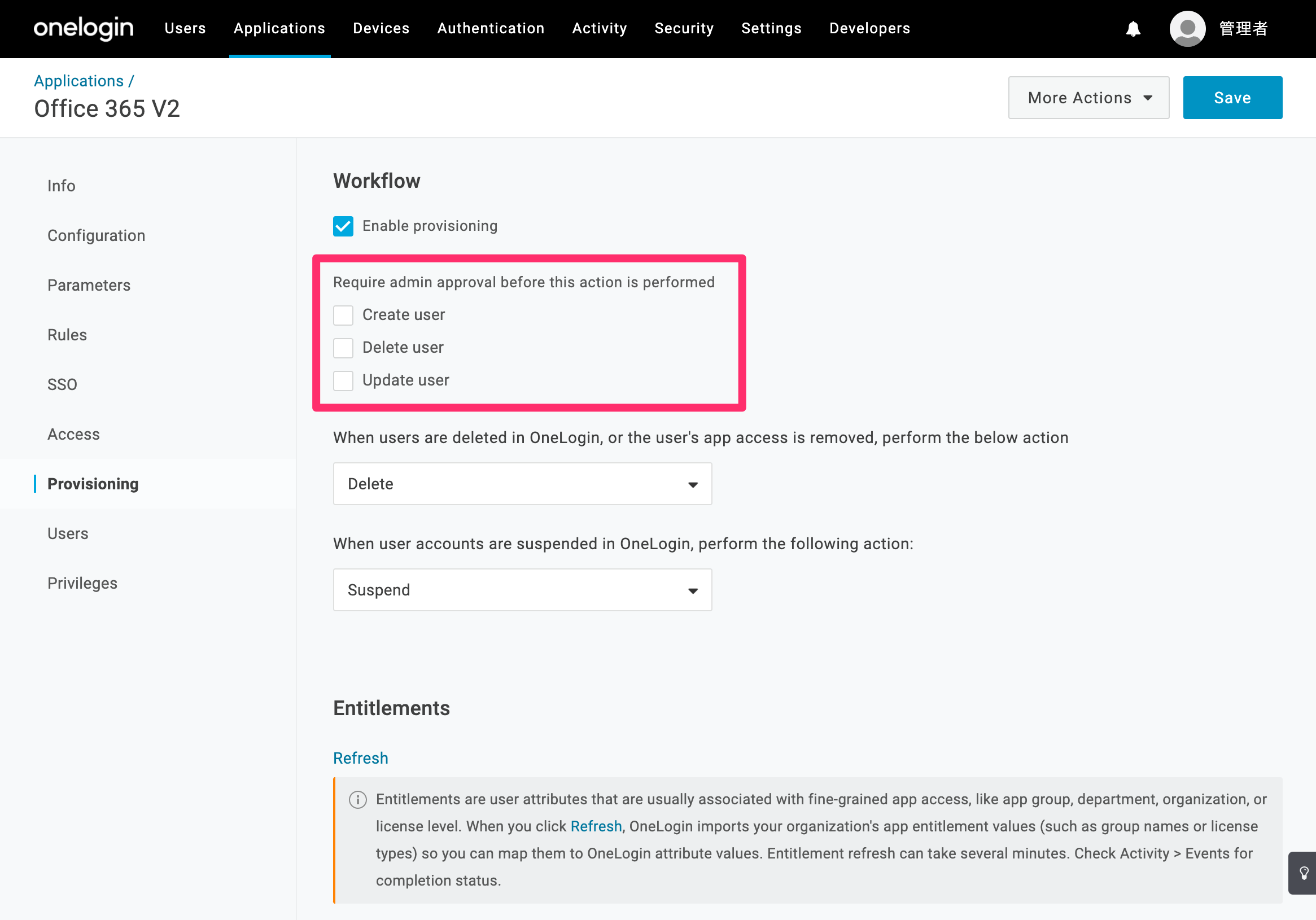Open the Applications top navigation menu
This screenshot has width=1316, height=920.
pyautogui.click(x=279, y=28)
